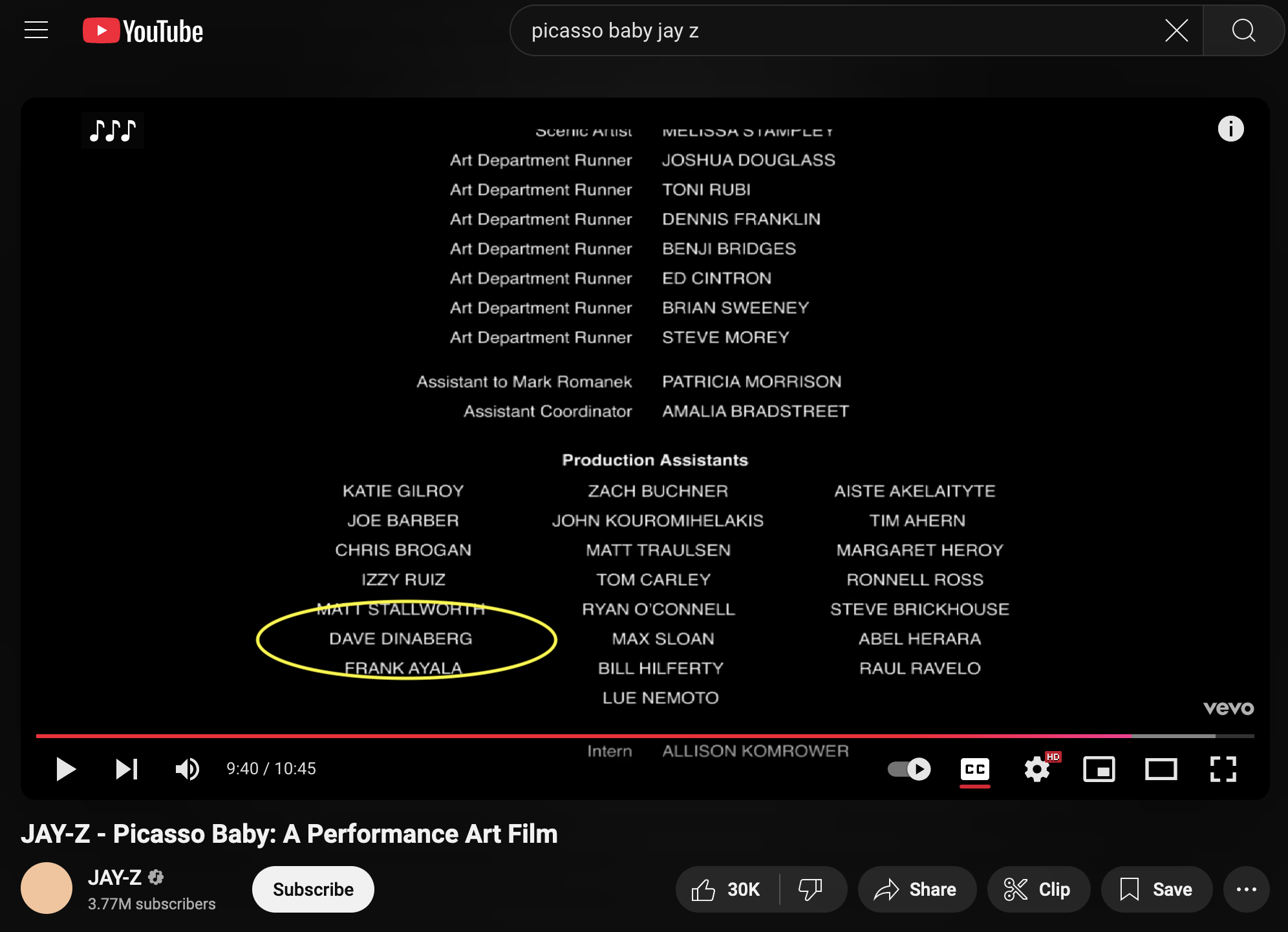Image resolution: width=1288 pixels, height=932 pixels.
Task: Open the JAY-Z channel name link
Action: point(115,877)
